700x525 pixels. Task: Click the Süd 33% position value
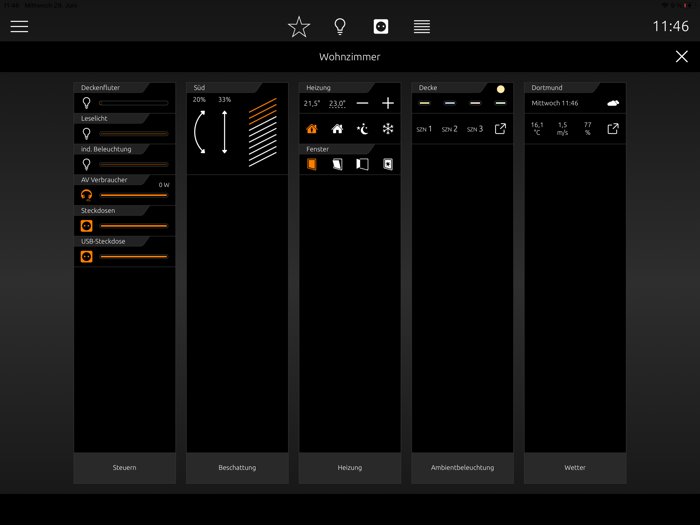pos(225,100)
